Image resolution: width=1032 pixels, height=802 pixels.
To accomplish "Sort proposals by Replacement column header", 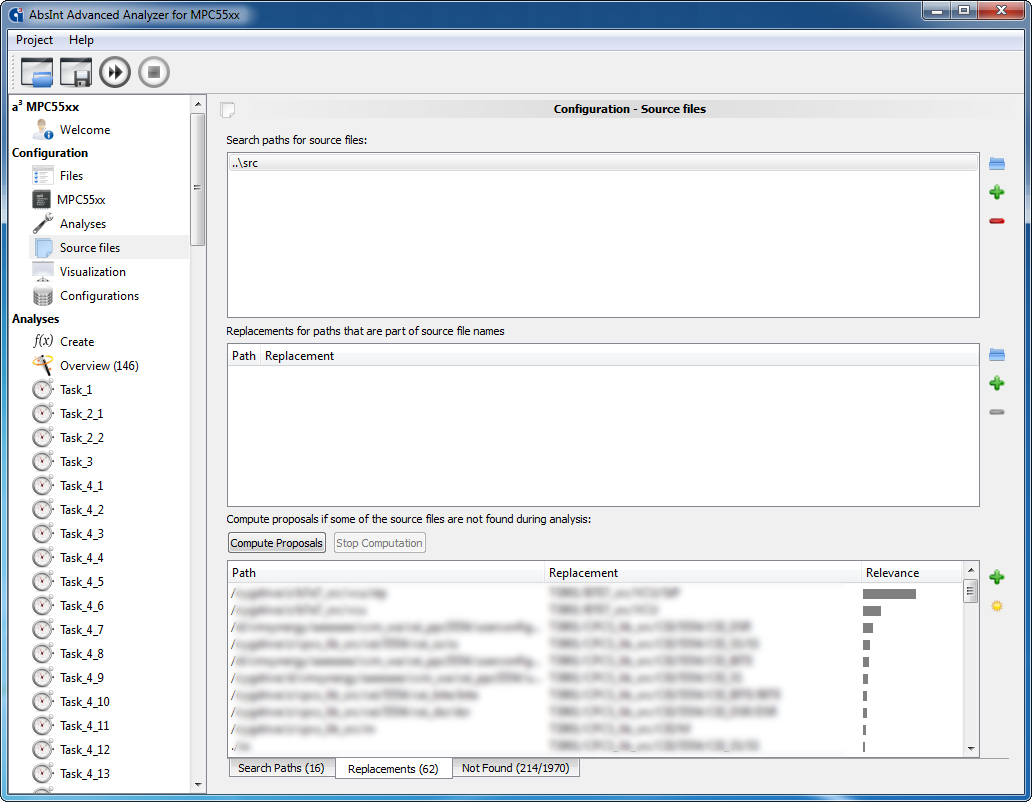I will point(703,573).
